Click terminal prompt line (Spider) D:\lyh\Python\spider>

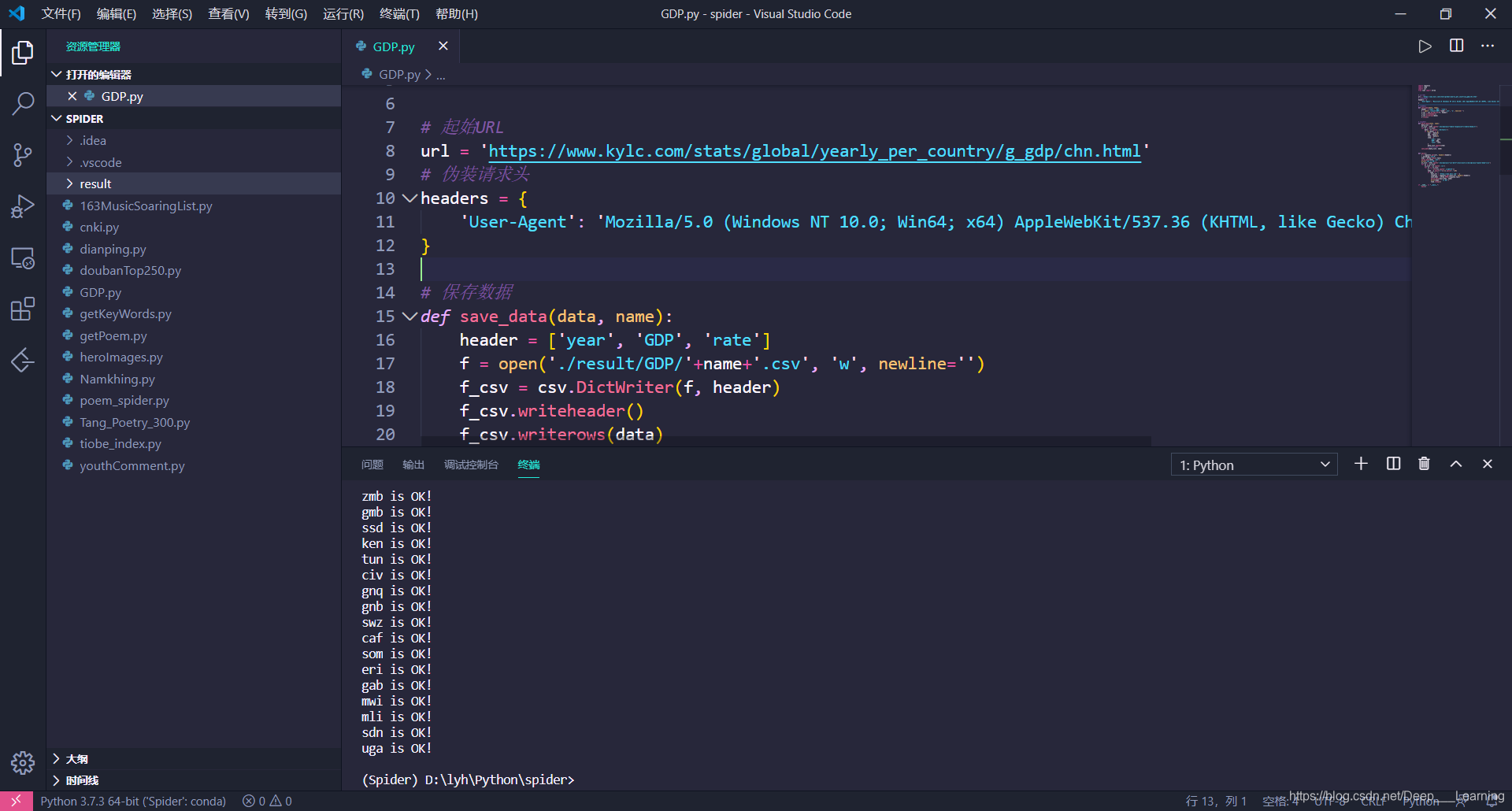pos(468,780)
